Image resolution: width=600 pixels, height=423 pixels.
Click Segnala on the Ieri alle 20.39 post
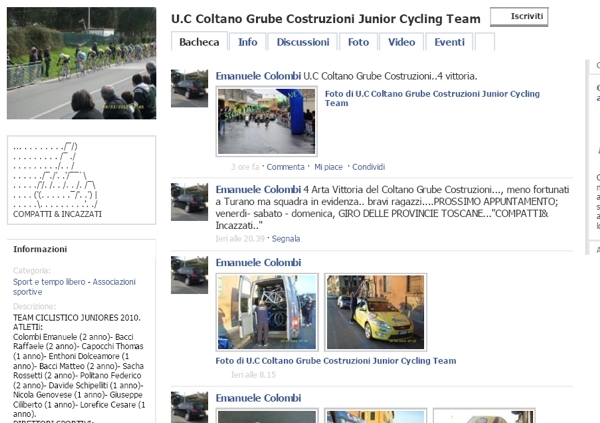286,238
